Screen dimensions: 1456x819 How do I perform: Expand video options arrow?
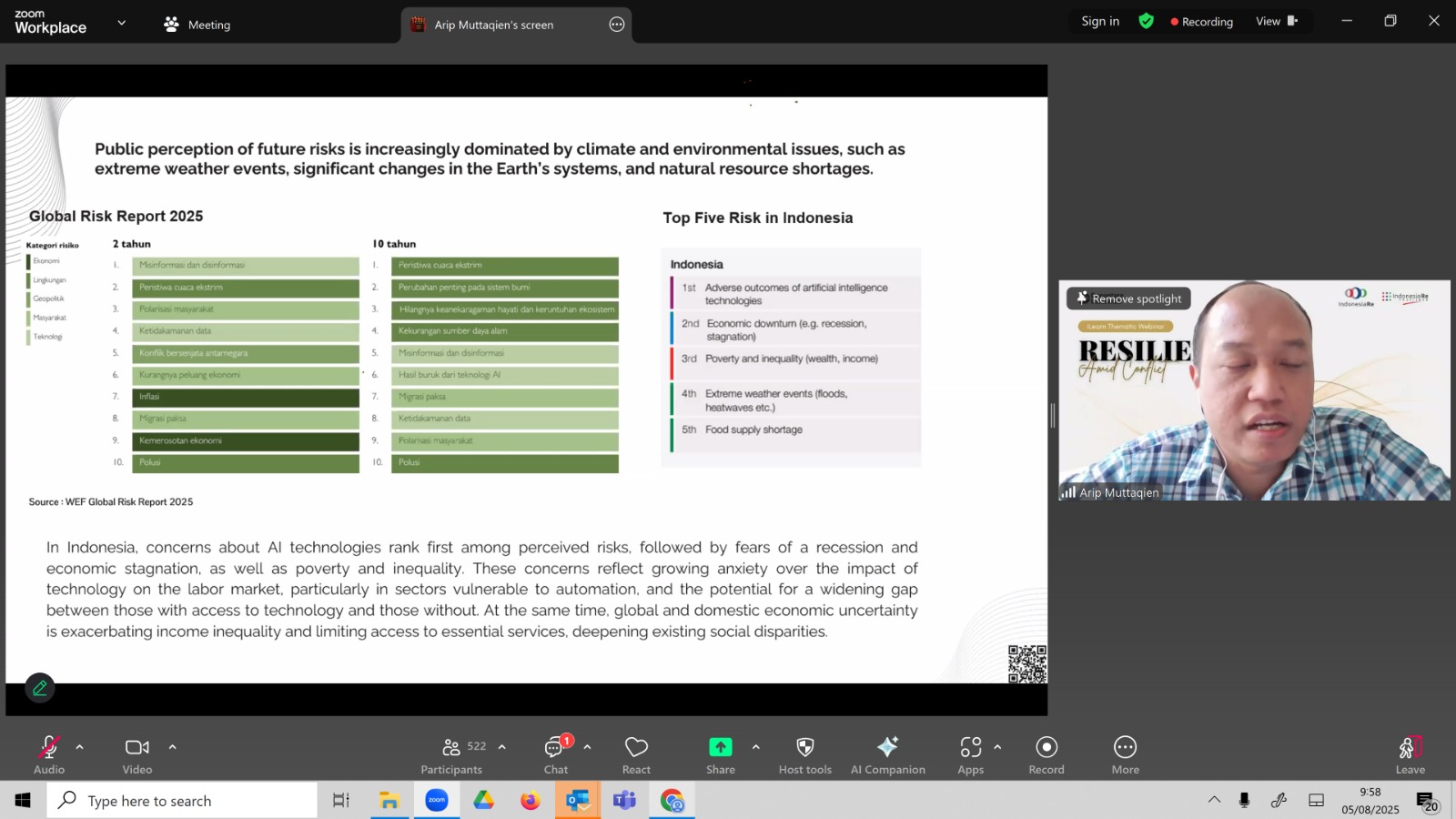pyautogui.click(x=172, y=747)
